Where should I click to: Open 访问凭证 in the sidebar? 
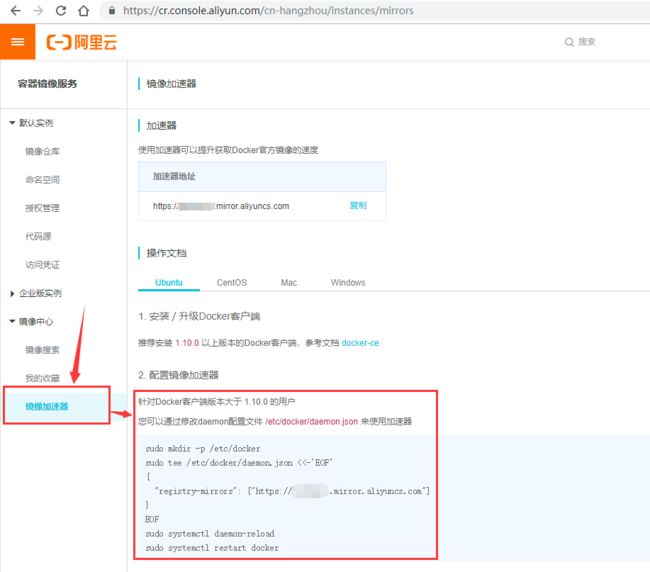click(x=42, y=264)
